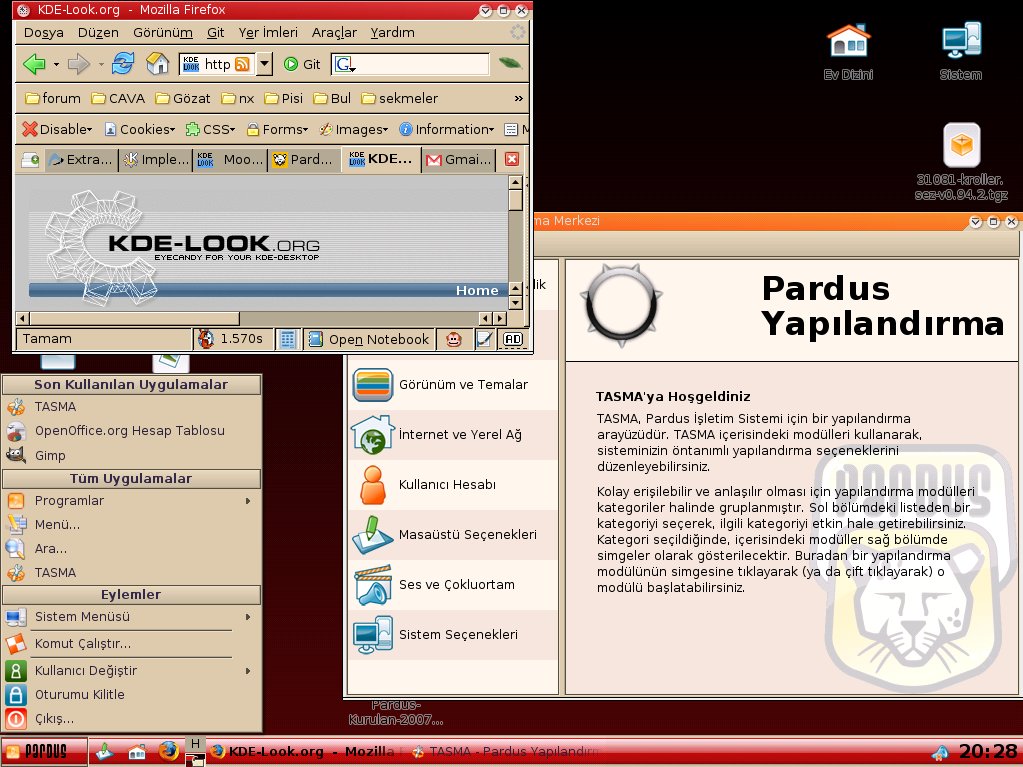Switch to the Extra... tab

coord(82,159)
